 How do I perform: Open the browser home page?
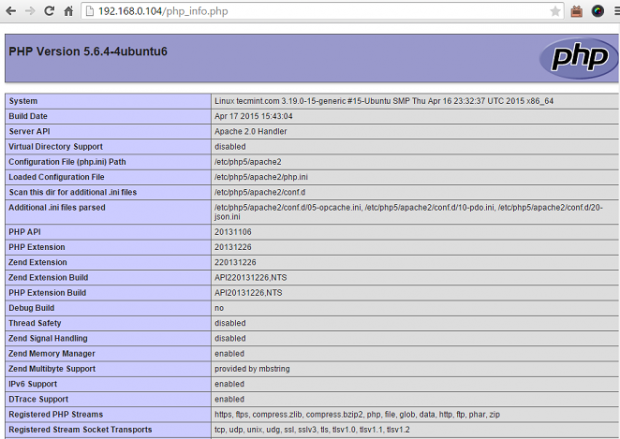pyautogui.click(x=69, y=11)
